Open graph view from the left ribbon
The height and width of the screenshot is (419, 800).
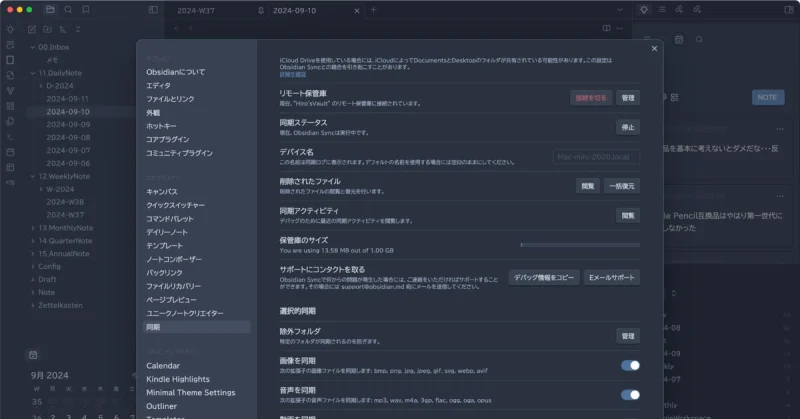pos(10,91)
